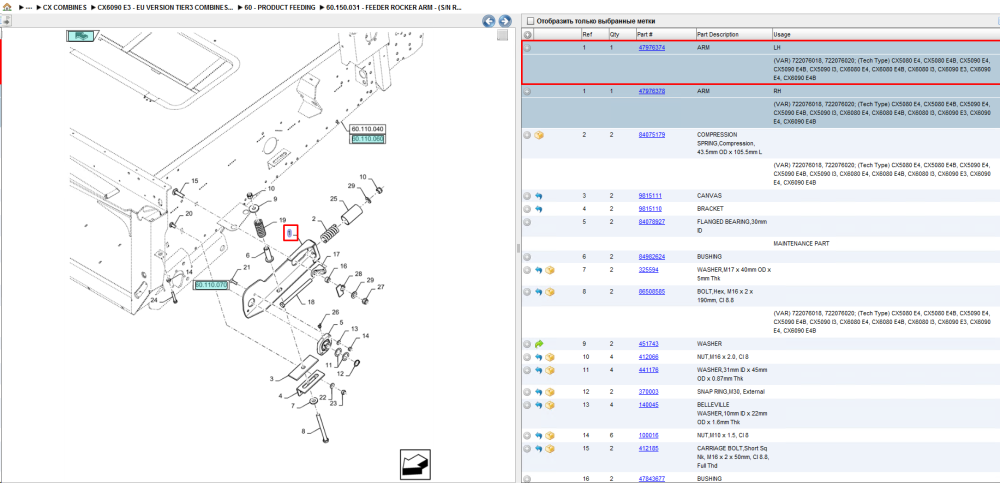Toggle selection circle for ref 6 BUSHING row
1000x483 pixels.
coord(527,257)
